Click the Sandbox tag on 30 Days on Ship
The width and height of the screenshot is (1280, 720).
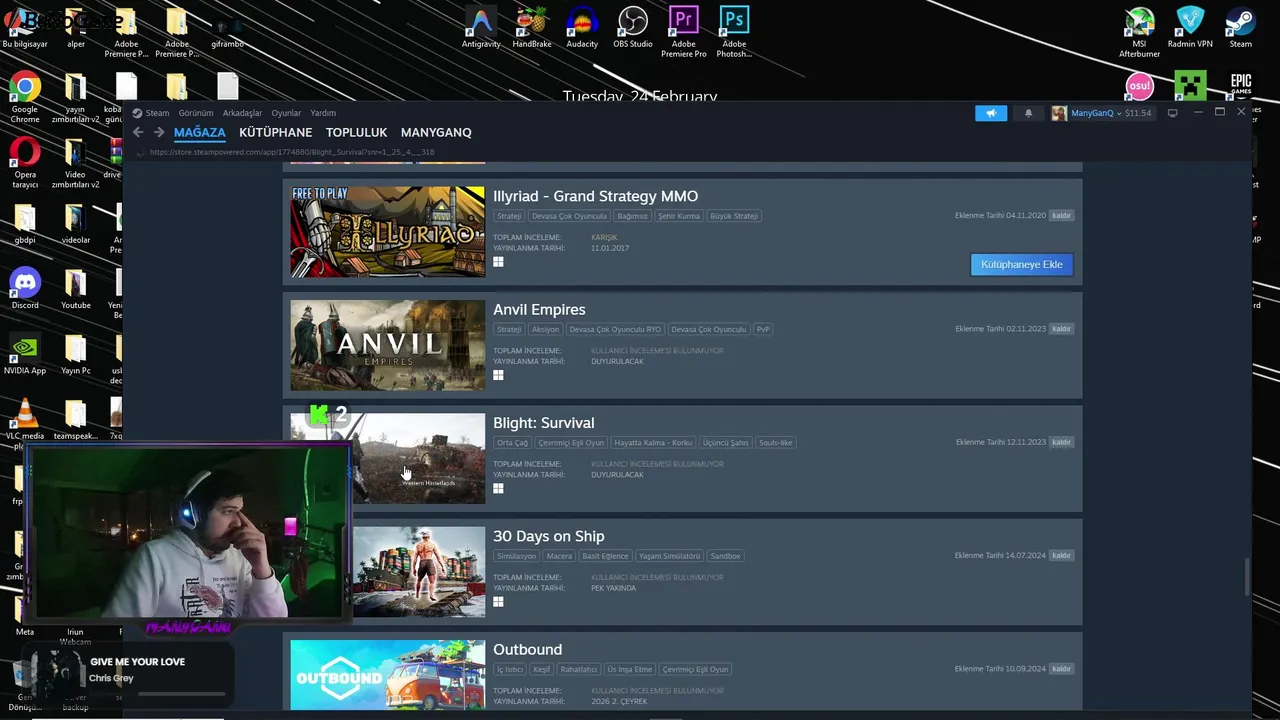pyautogui.click(x=725, y=556)
